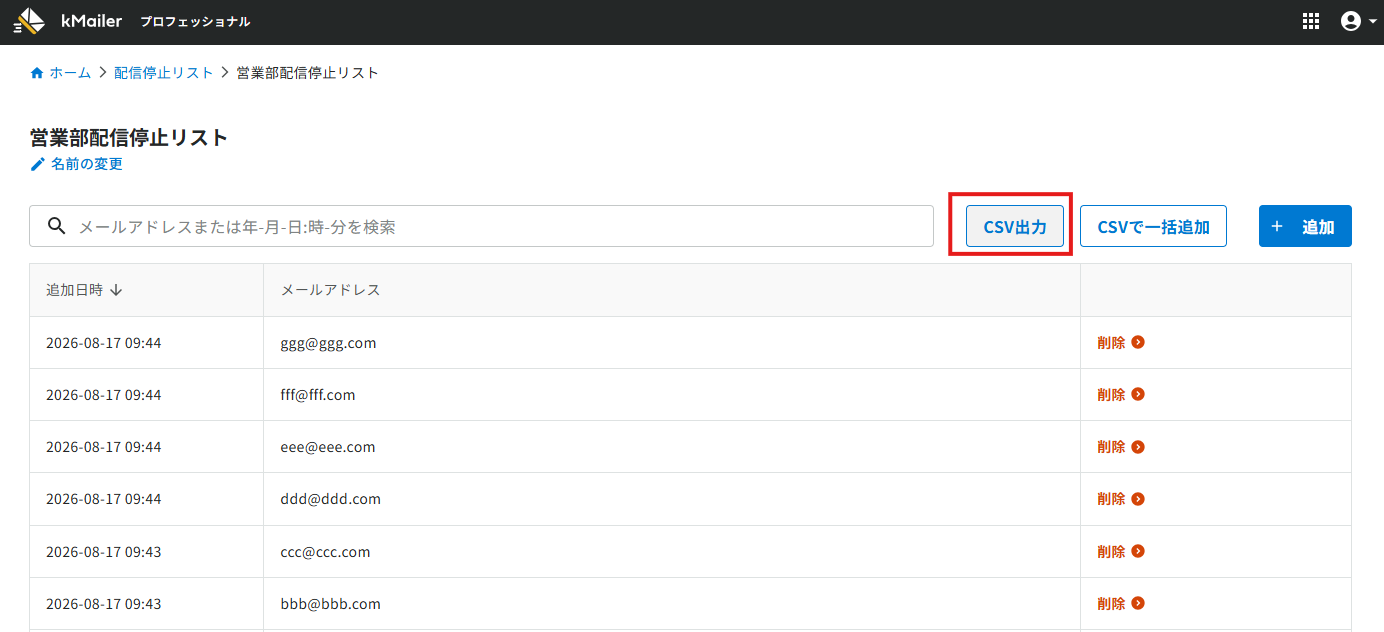
Task: Open the apps grid menu icon
Action: (x=1311, y=21)
